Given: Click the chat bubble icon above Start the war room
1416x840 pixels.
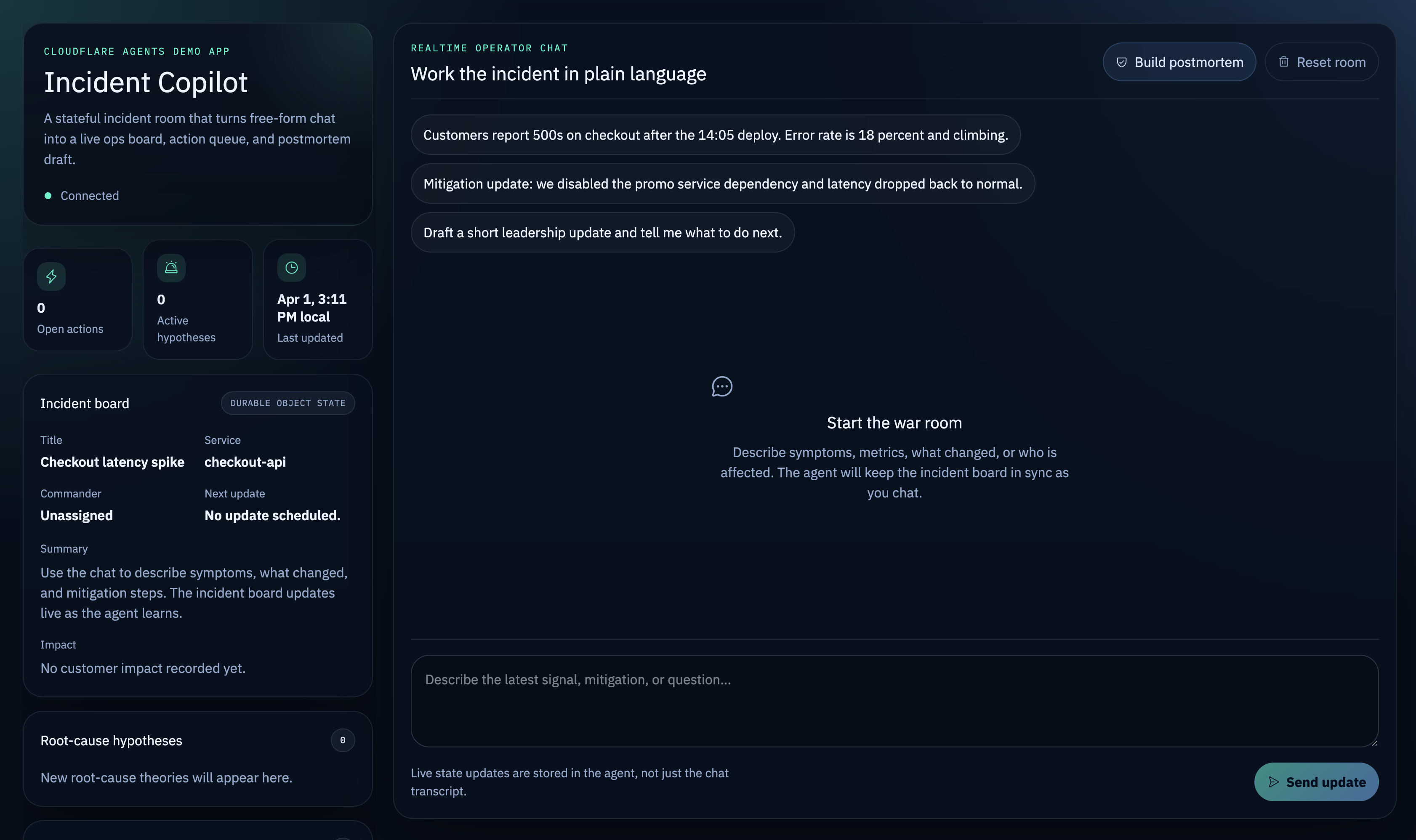Looking at the screenshot, I should click(722, 387).
